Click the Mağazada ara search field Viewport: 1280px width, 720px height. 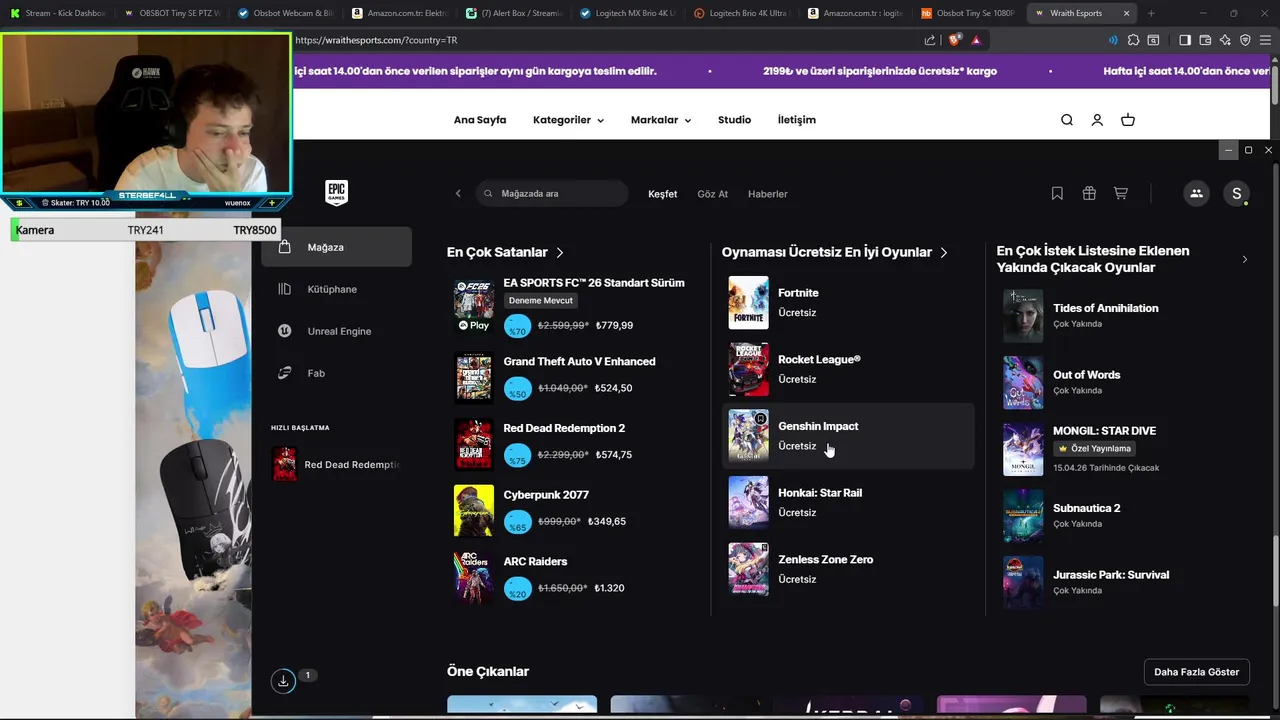point(552,194)
